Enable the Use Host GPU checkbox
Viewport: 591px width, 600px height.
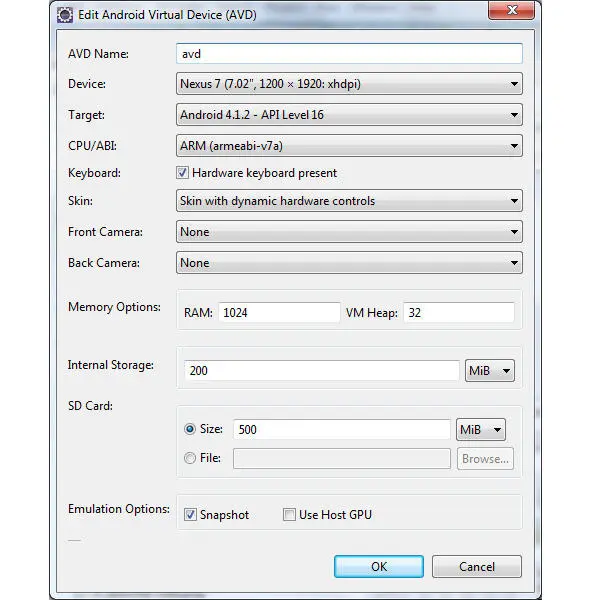click(289, 515)
